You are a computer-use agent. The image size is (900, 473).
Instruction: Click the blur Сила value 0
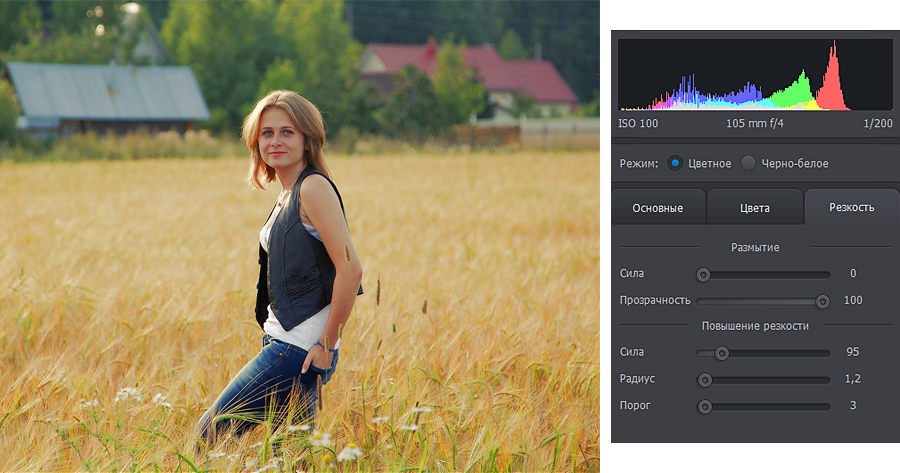(852, 274)
